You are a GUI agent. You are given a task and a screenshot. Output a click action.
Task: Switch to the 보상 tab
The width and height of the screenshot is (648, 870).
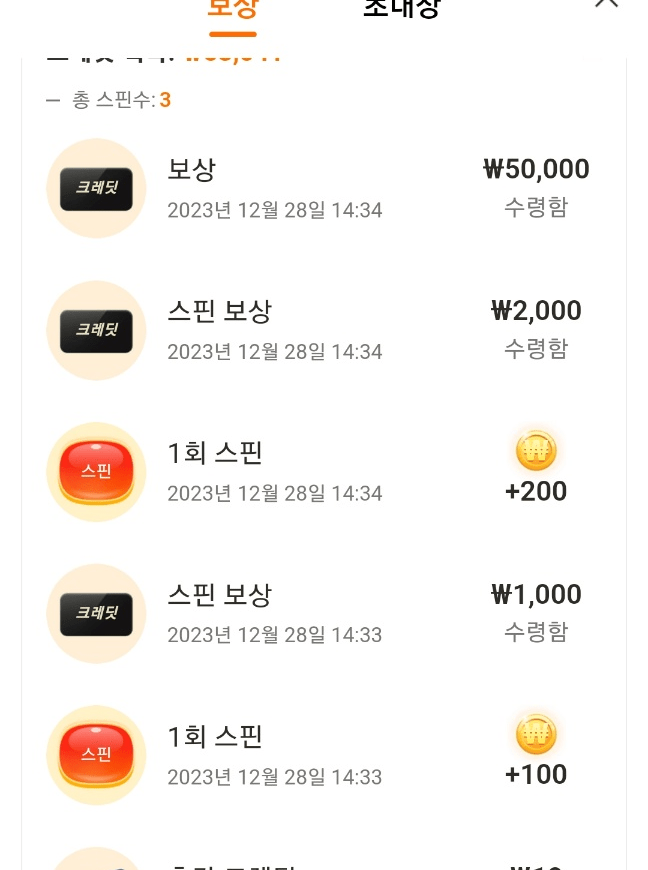233,9
